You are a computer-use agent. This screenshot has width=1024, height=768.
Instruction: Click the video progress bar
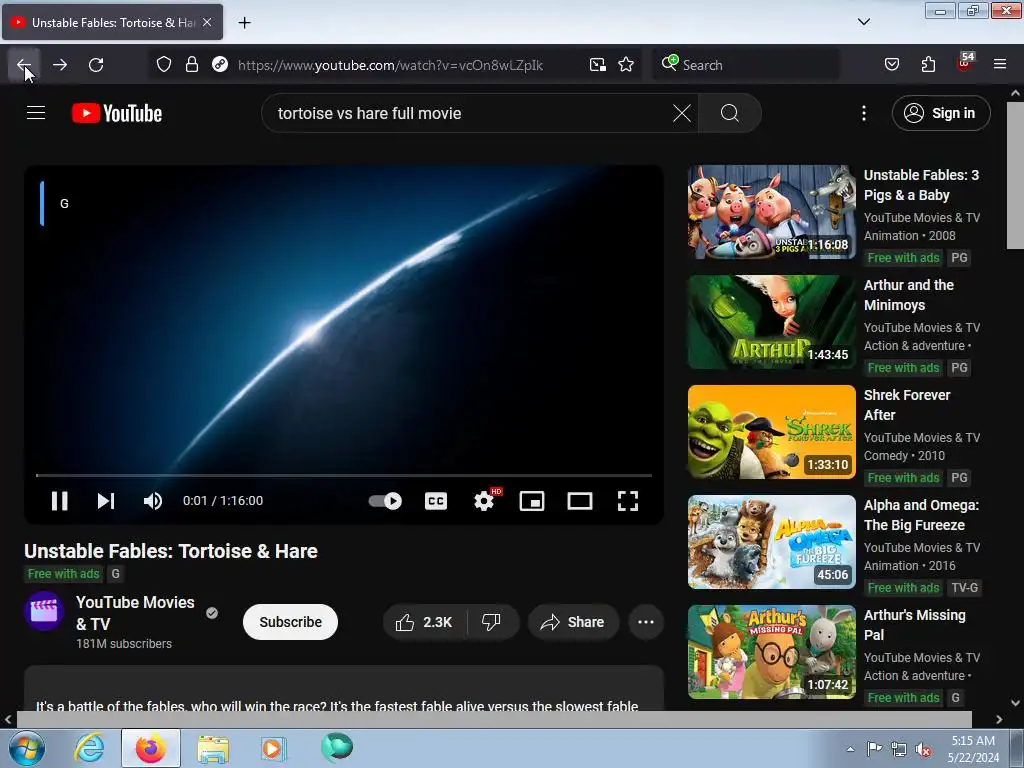tap(344, 475)
